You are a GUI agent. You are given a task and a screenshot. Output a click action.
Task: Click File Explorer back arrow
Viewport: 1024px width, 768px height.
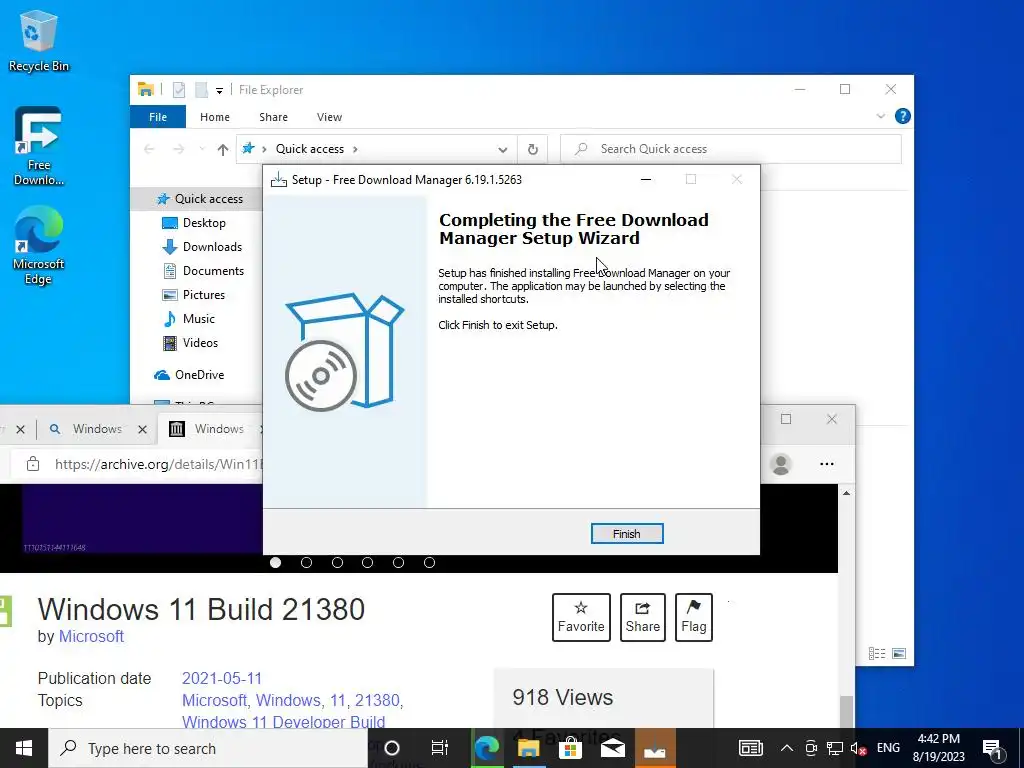coord(149,150)
